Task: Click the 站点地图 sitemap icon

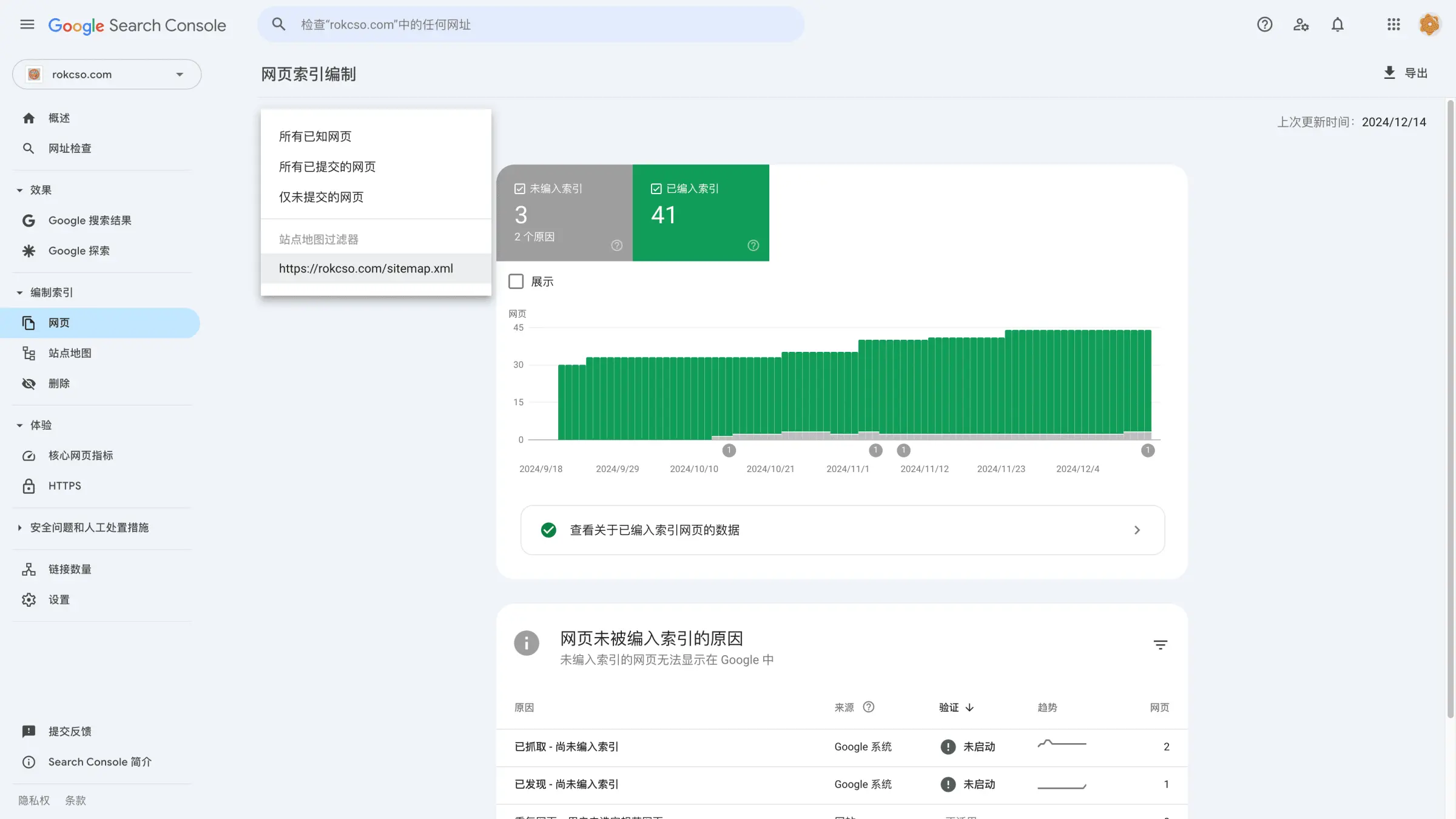Action: tap(29, 353)
